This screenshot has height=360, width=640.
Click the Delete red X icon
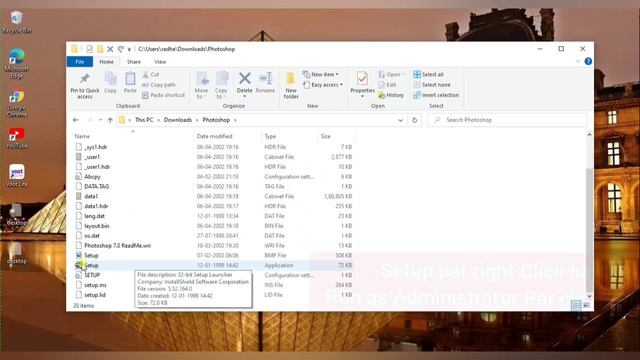click(244, 78)
